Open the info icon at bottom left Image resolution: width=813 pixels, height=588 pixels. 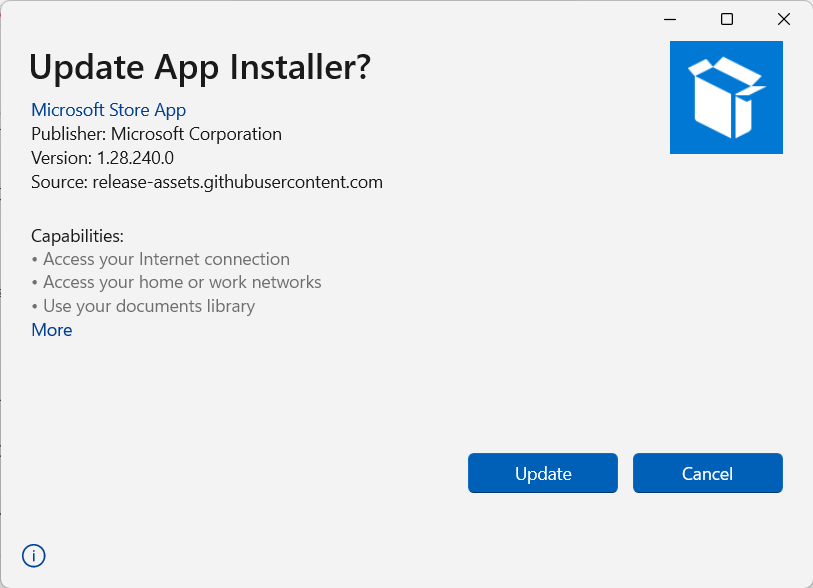(34, 556)
